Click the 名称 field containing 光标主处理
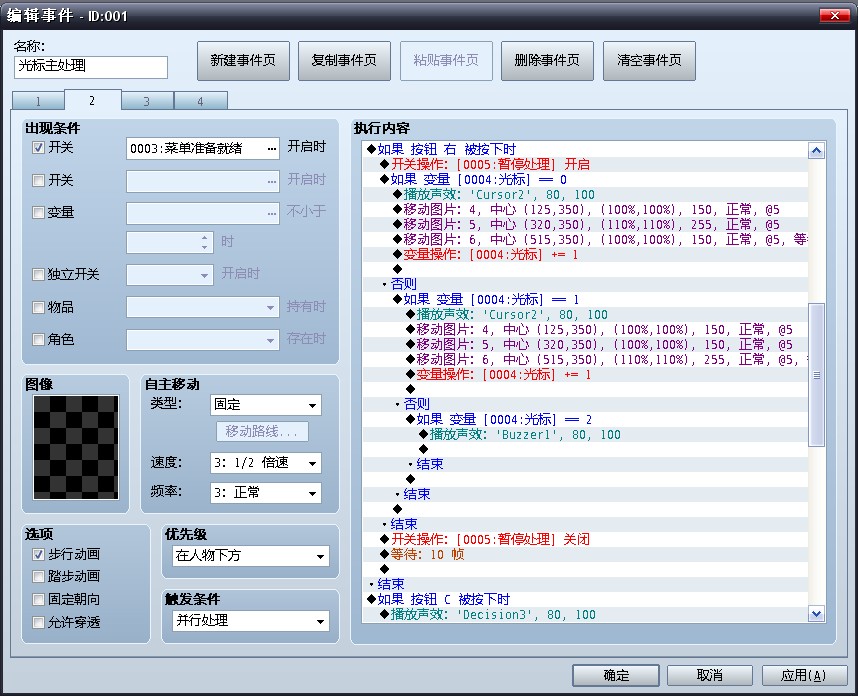The image size is (858, 696). click(91, 67)
